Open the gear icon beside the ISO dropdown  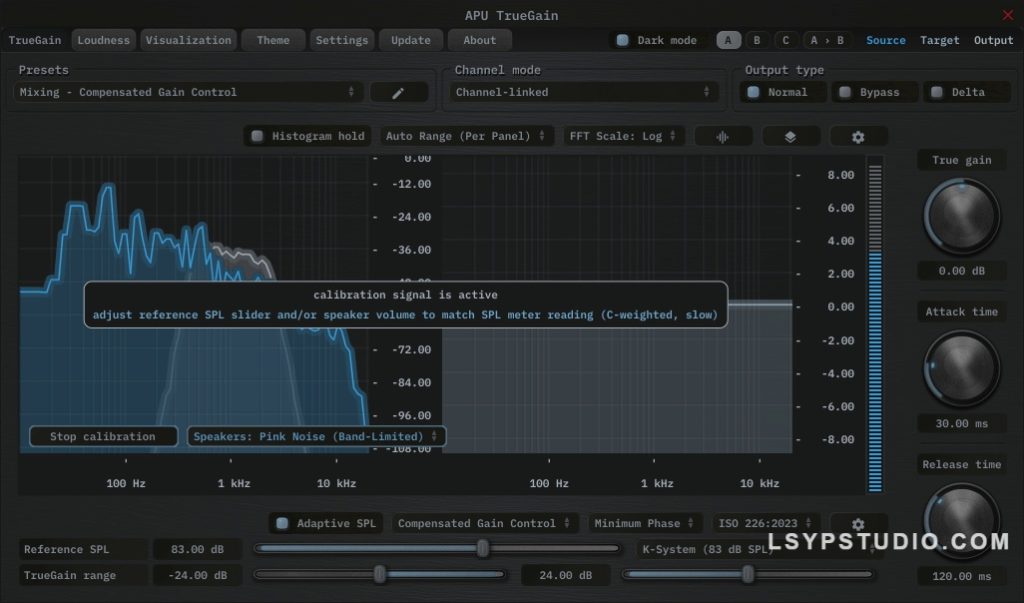[858, 523]
